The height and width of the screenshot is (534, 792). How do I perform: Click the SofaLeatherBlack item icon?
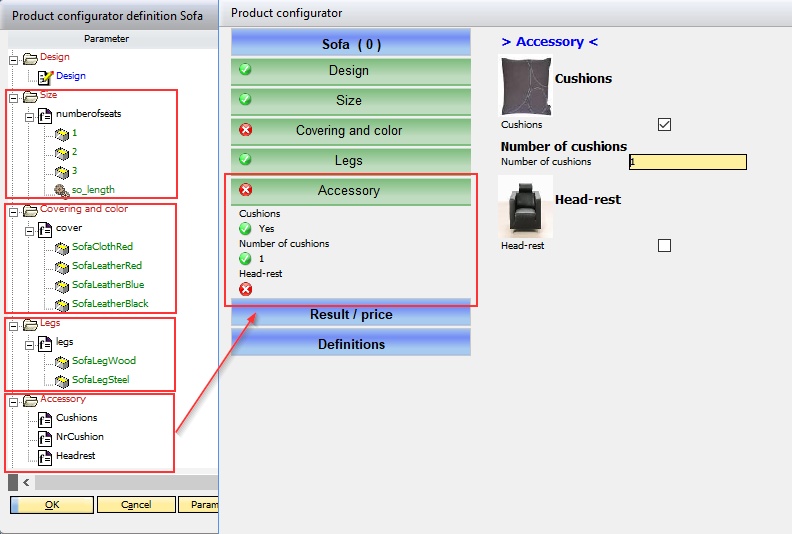coord(61,304)
